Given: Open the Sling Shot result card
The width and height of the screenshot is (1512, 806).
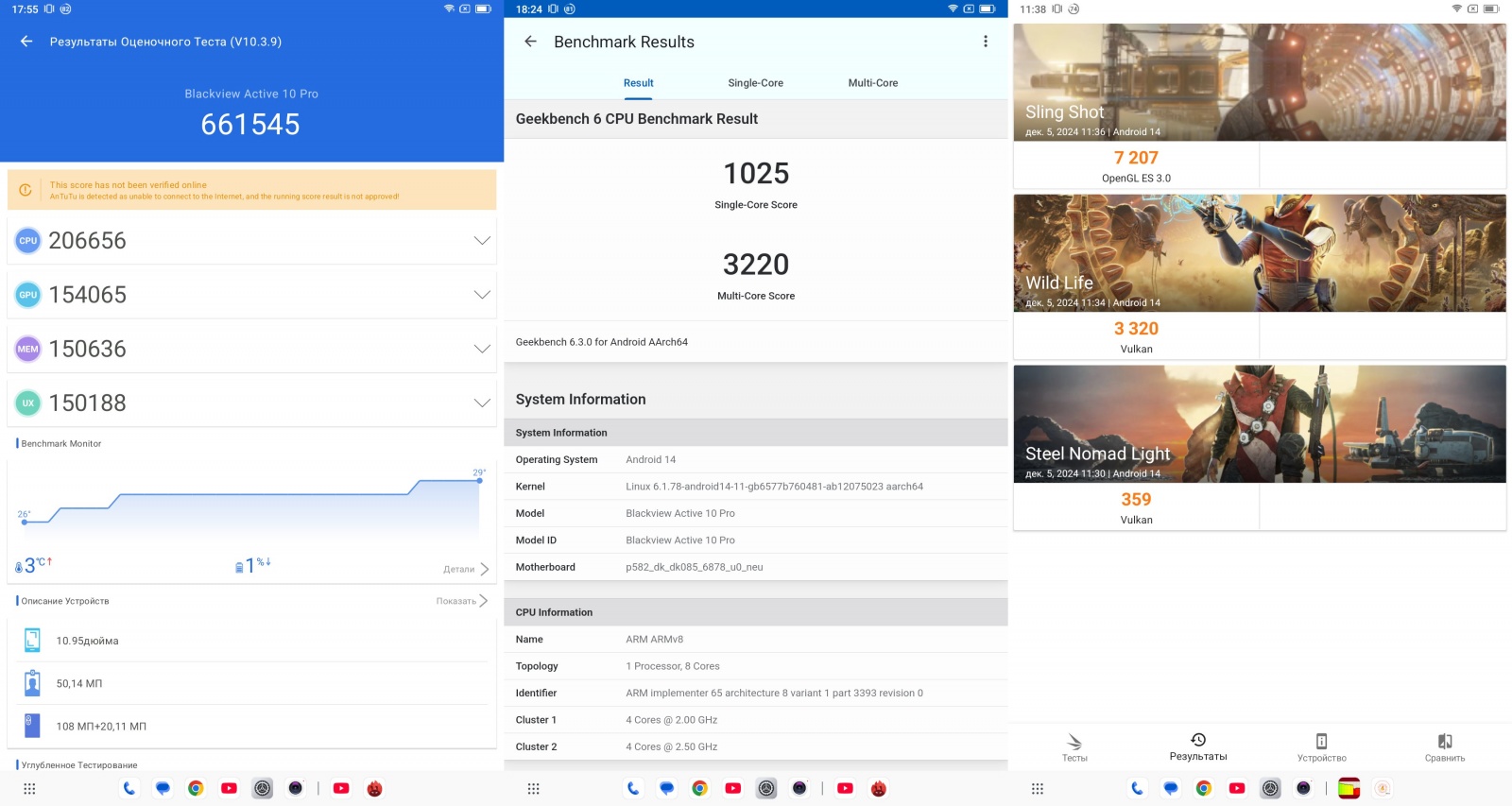Looking at the screenshot, I should [x=1260, y=106].
